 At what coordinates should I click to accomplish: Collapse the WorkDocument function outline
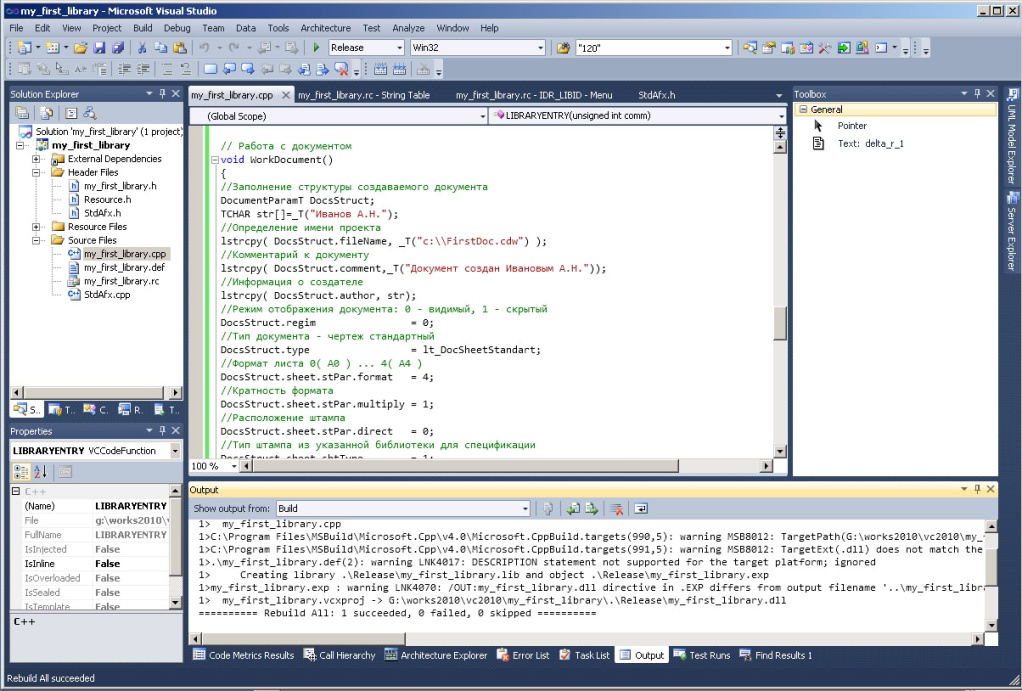pos(214,160)
